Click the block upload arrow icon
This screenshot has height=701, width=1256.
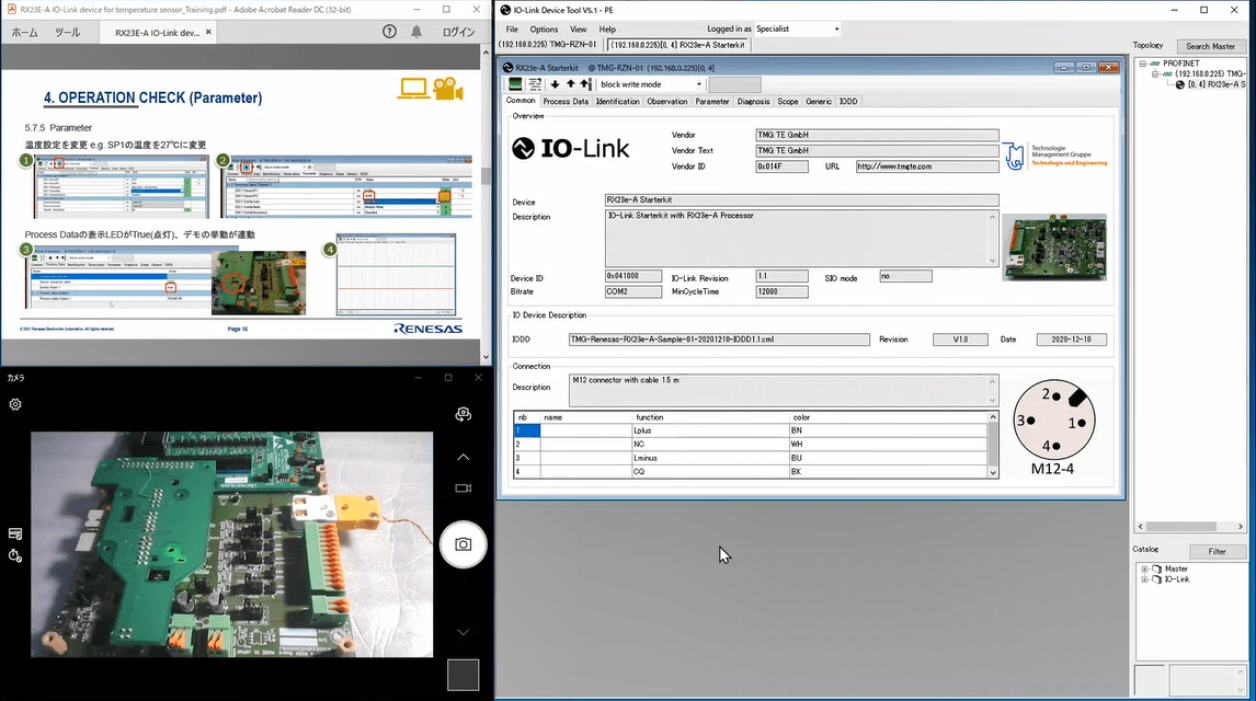click(x=586, y=85)
